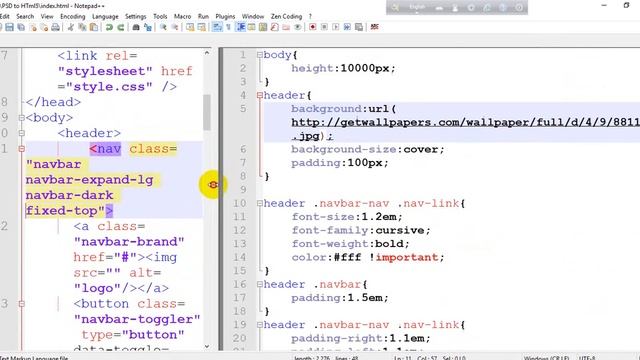This screenshot has width=640, height=360.
Task: Toggle Show All Characters pilcrow icon
Action: tap(229, 27)
